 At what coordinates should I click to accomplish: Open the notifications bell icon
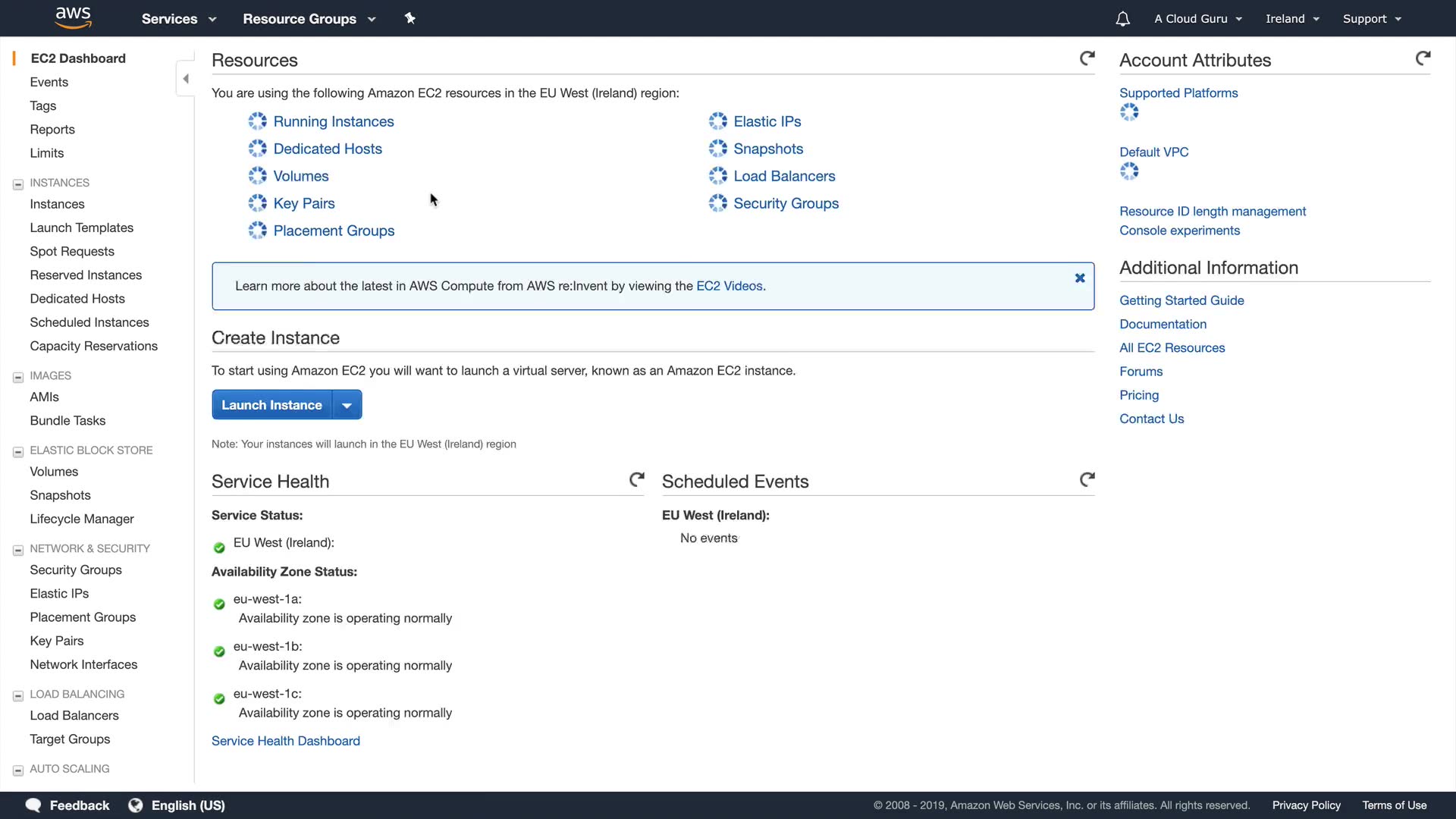tap(1122, 19)
